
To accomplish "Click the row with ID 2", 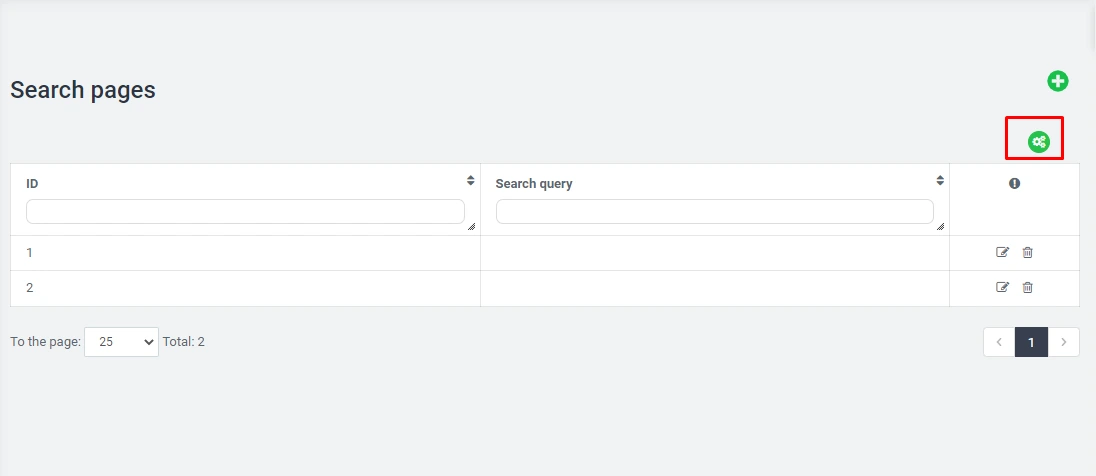I will (x=245, y=288).
